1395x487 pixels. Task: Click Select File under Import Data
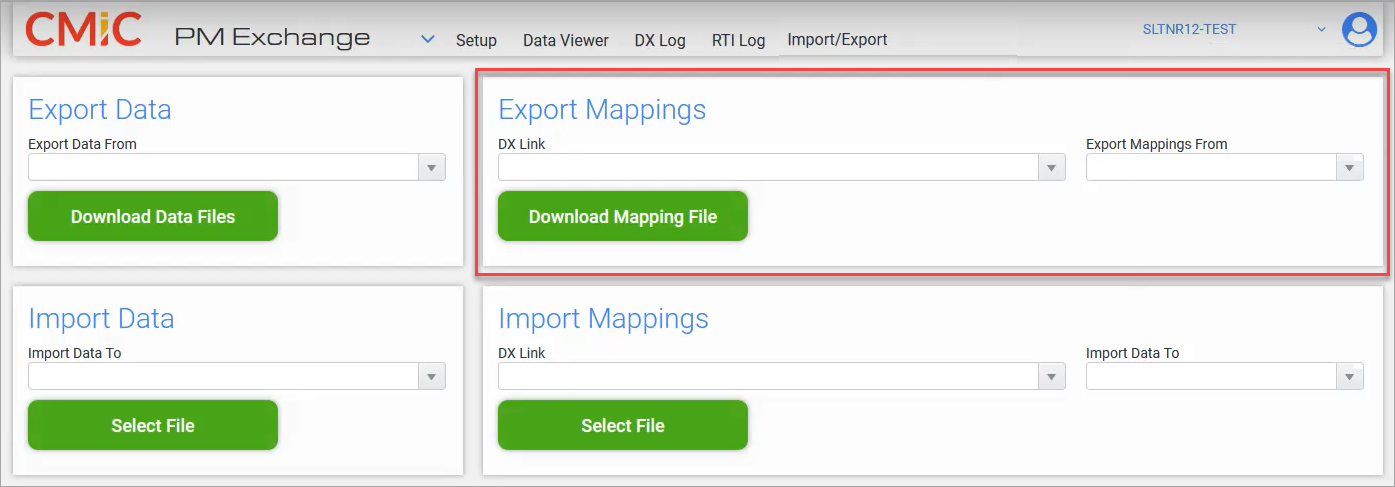click(x=153, y=425)
